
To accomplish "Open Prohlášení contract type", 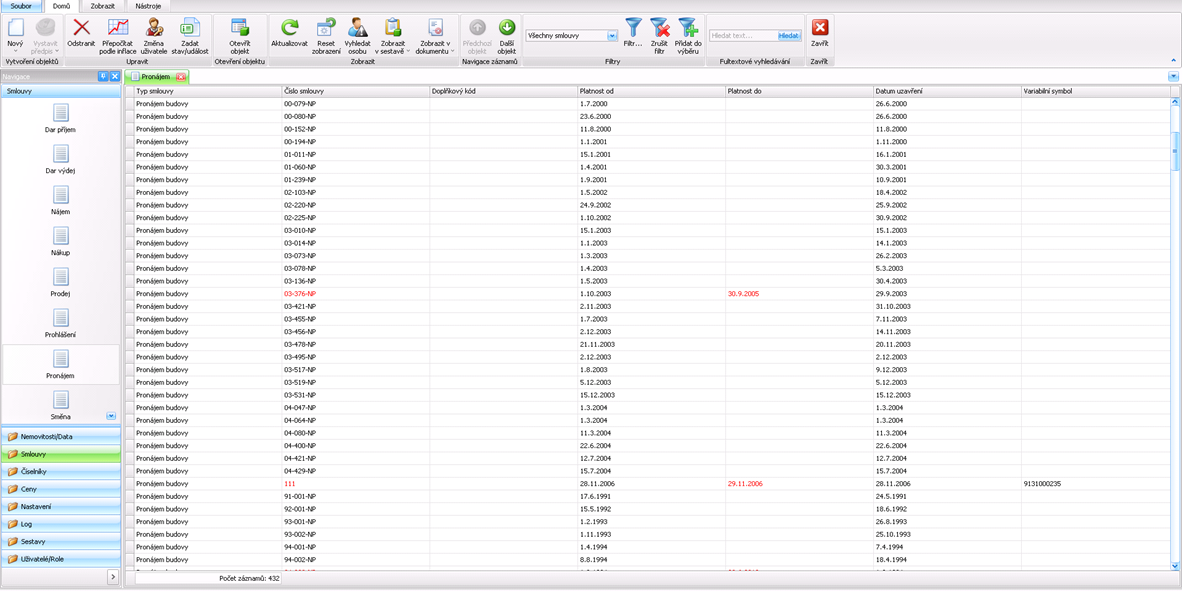I will point(60,323).
